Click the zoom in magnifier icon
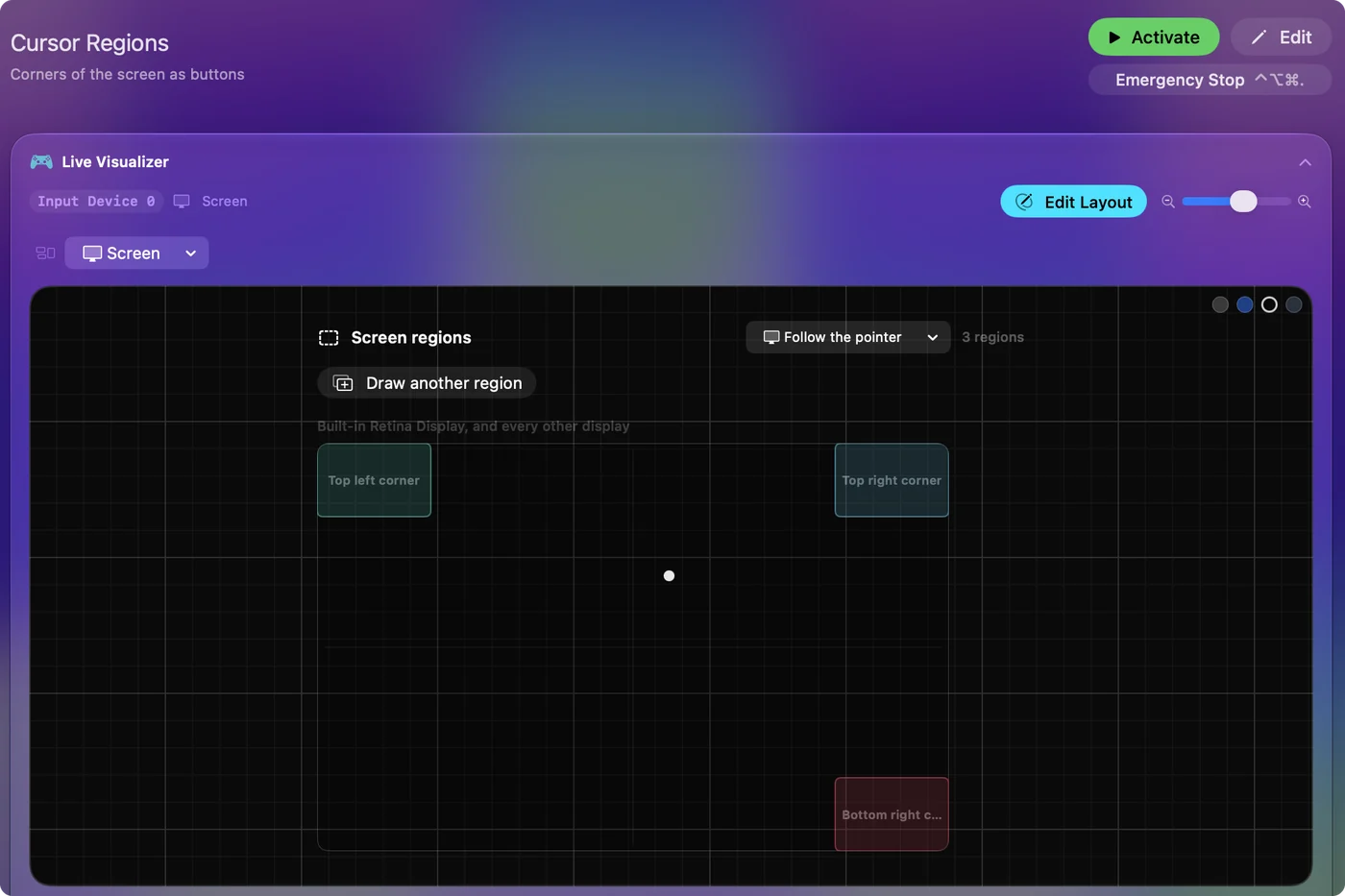Screen dimensions: 1345x896 click(1304, 202)
